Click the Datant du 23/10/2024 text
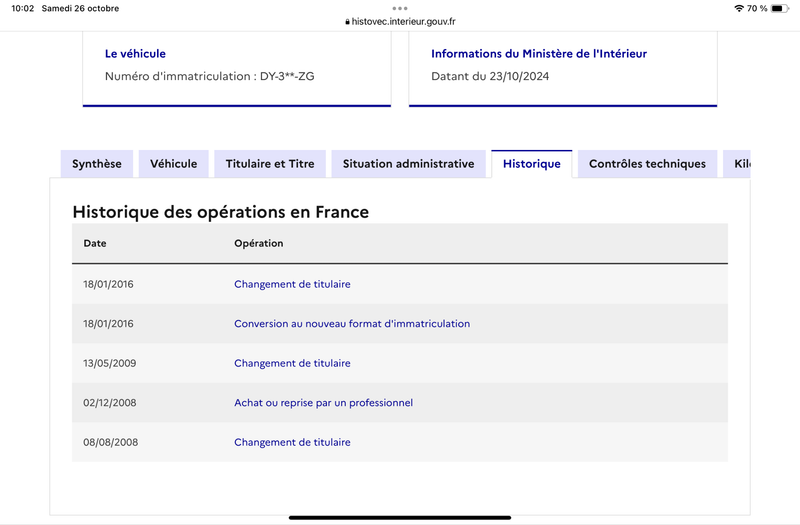800x525 pixels. coord(490,76)
